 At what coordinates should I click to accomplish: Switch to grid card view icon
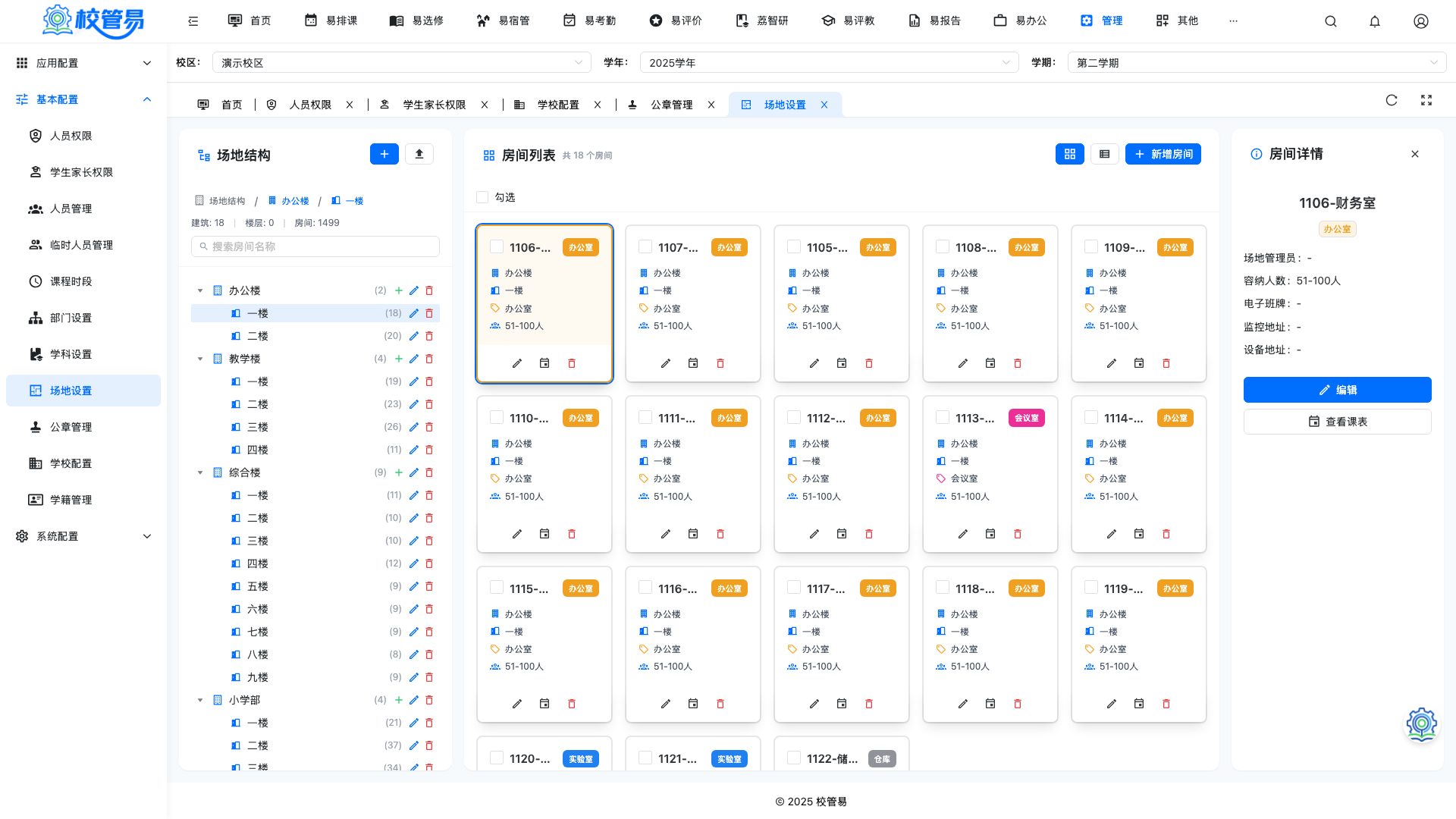pos(1070,154)
